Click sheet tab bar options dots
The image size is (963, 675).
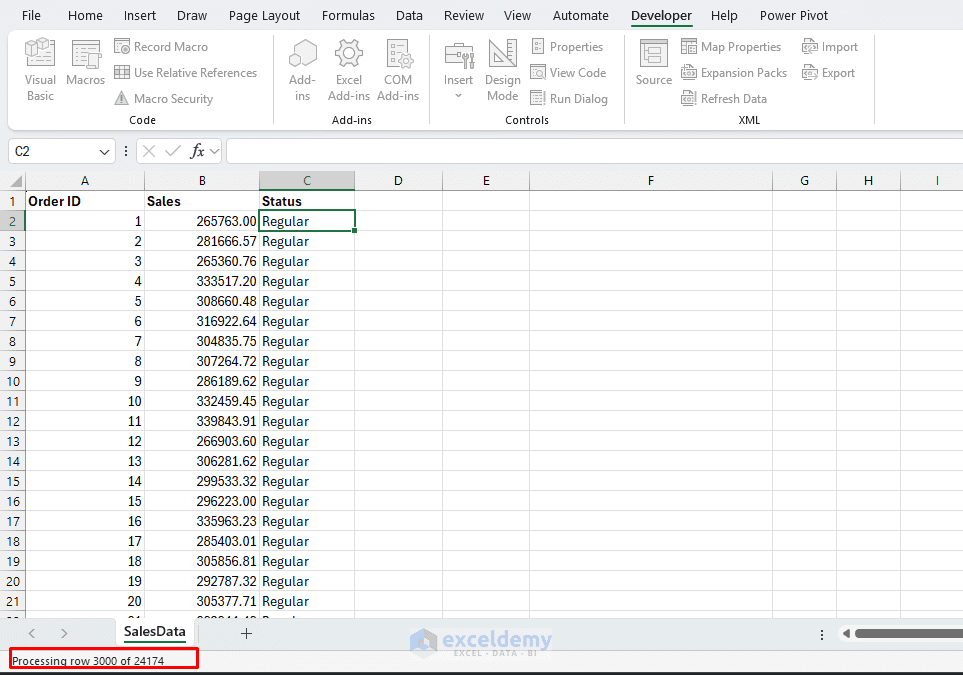(822, 634)
